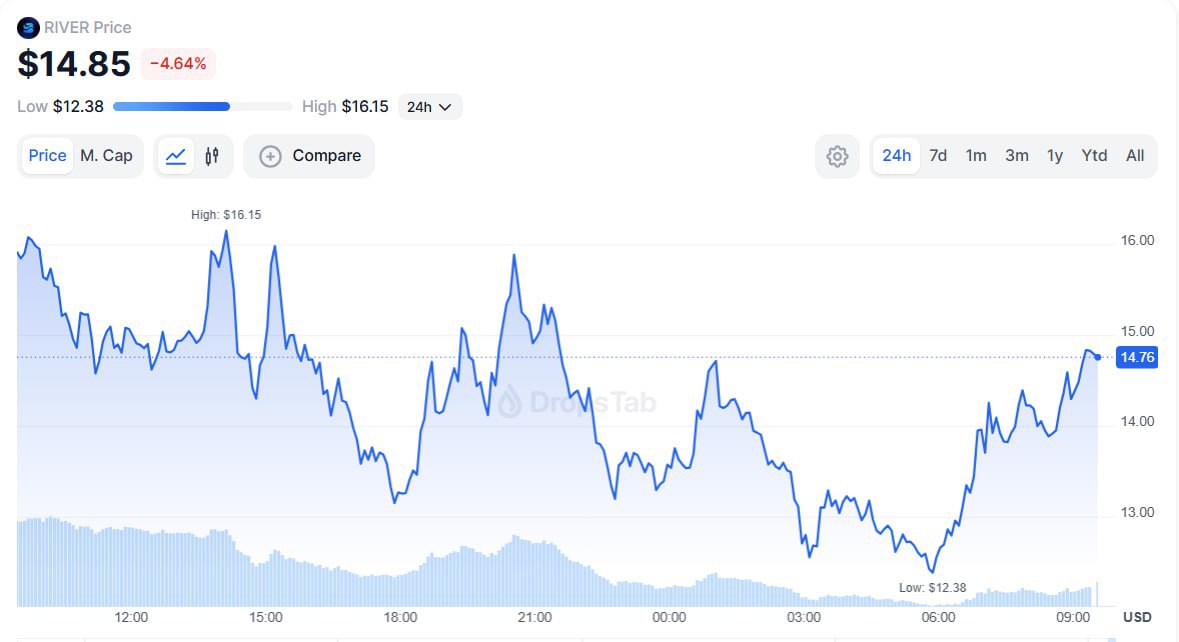This screenshot has height=642, width=1179.
Task: Choose the Ytd timeframe
Action: pos(1095,156)
